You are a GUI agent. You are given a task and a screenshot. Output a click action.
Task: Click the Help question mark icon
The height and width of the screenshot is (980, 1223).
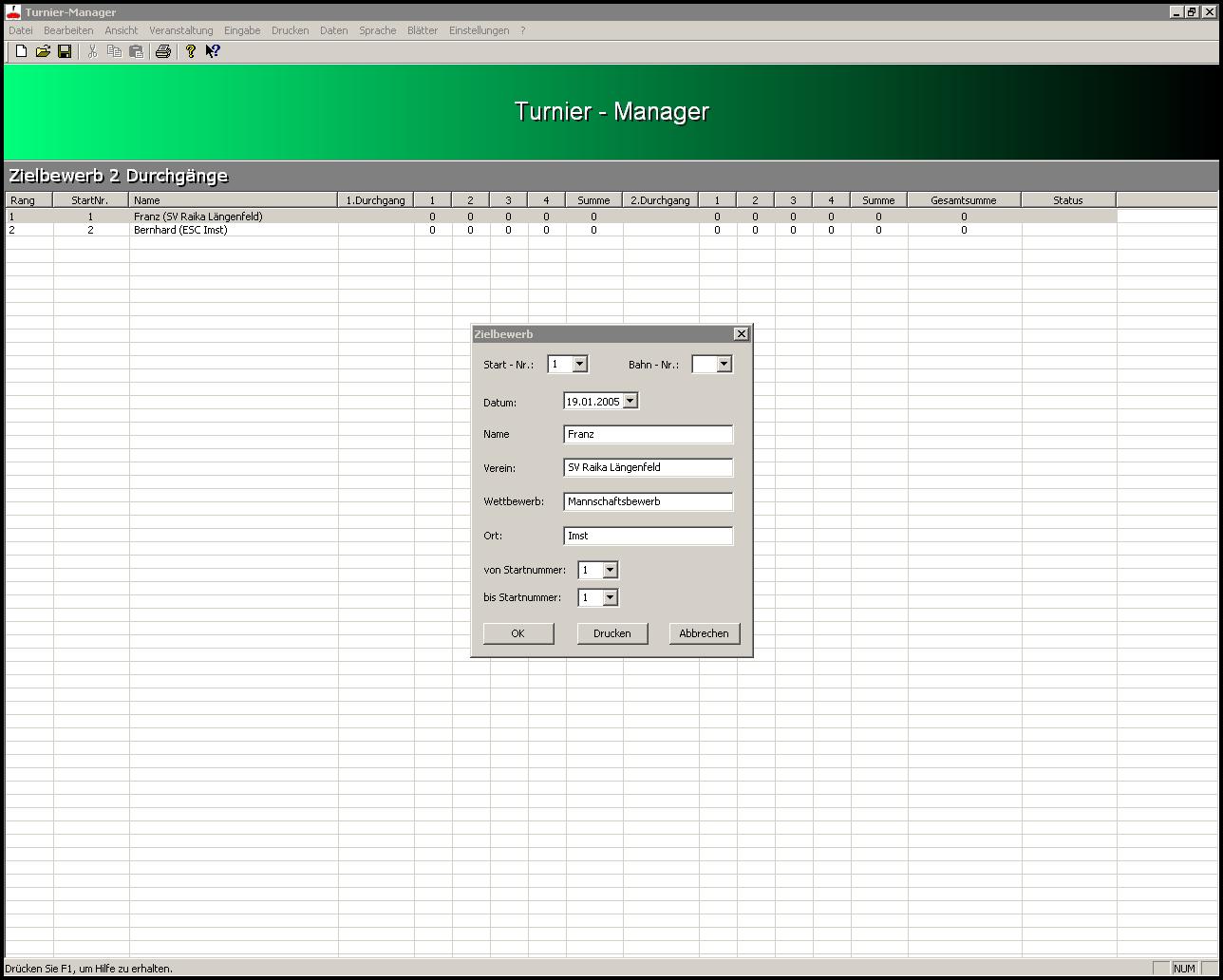pos(190,51)
